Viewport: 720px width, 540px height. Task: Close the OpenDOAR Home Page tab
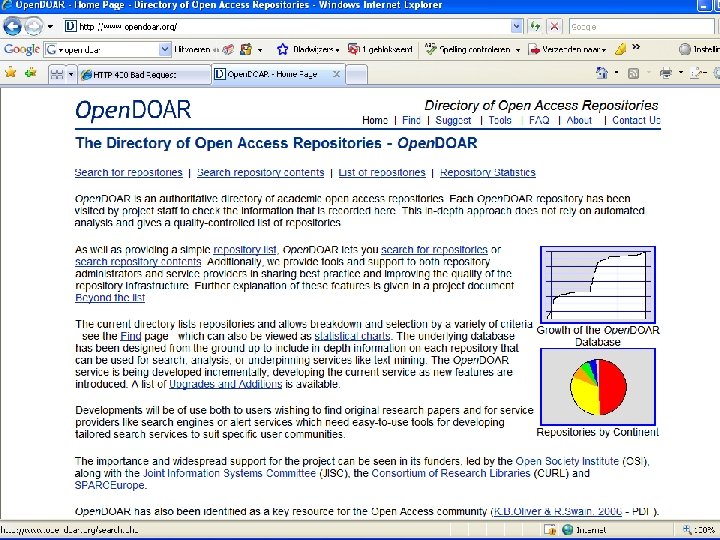pyautogui.click(x=336, y=74)
